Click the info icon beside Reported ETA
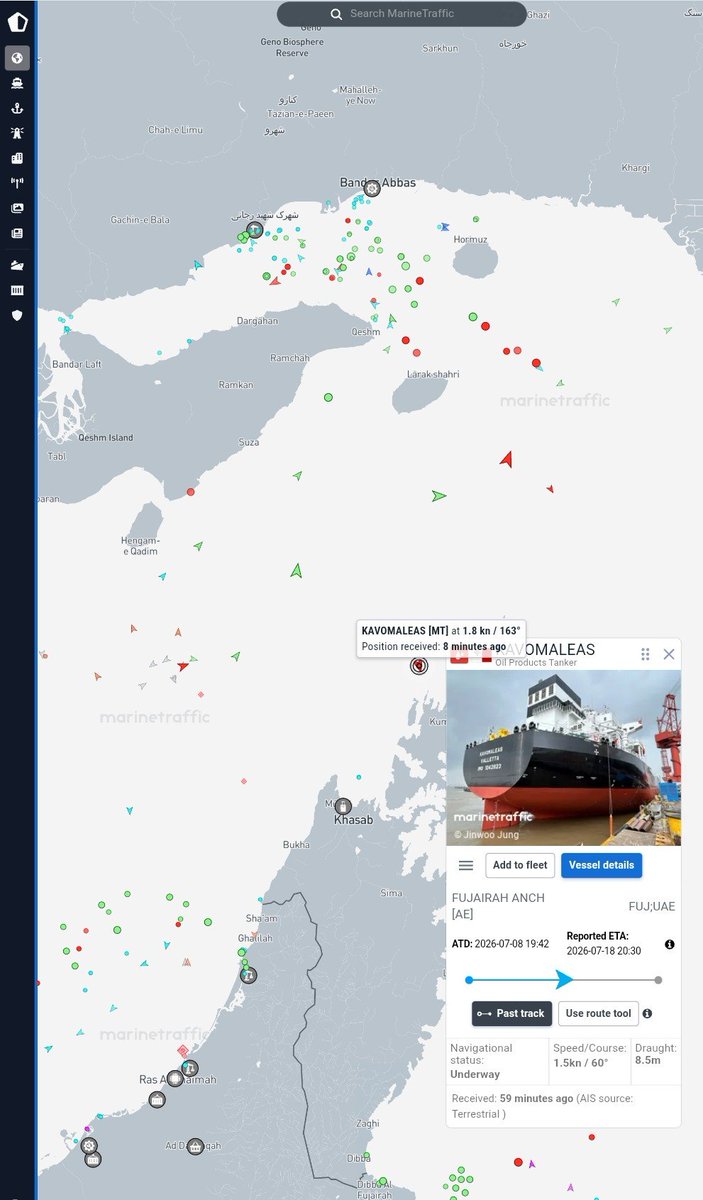 (669, 944)
